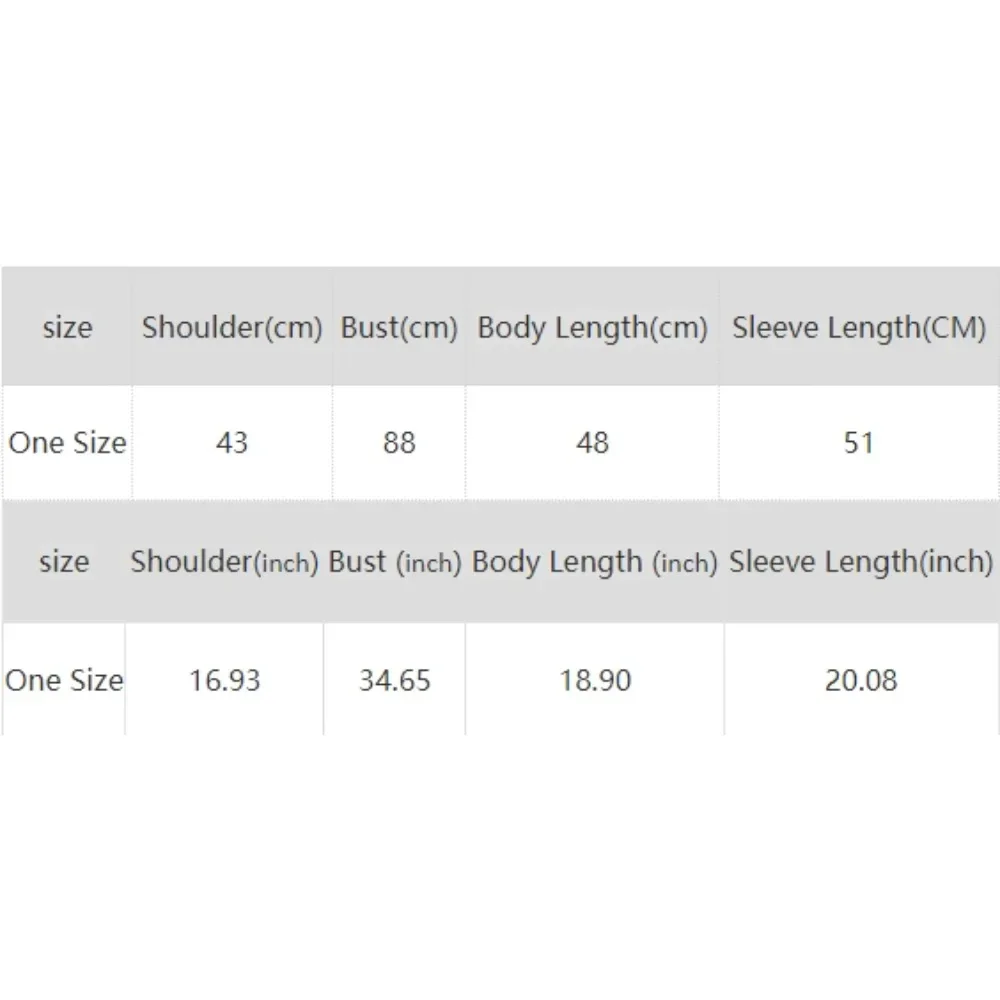Click the Sleeve Length(CM) header cell

[x=859, y=328]
